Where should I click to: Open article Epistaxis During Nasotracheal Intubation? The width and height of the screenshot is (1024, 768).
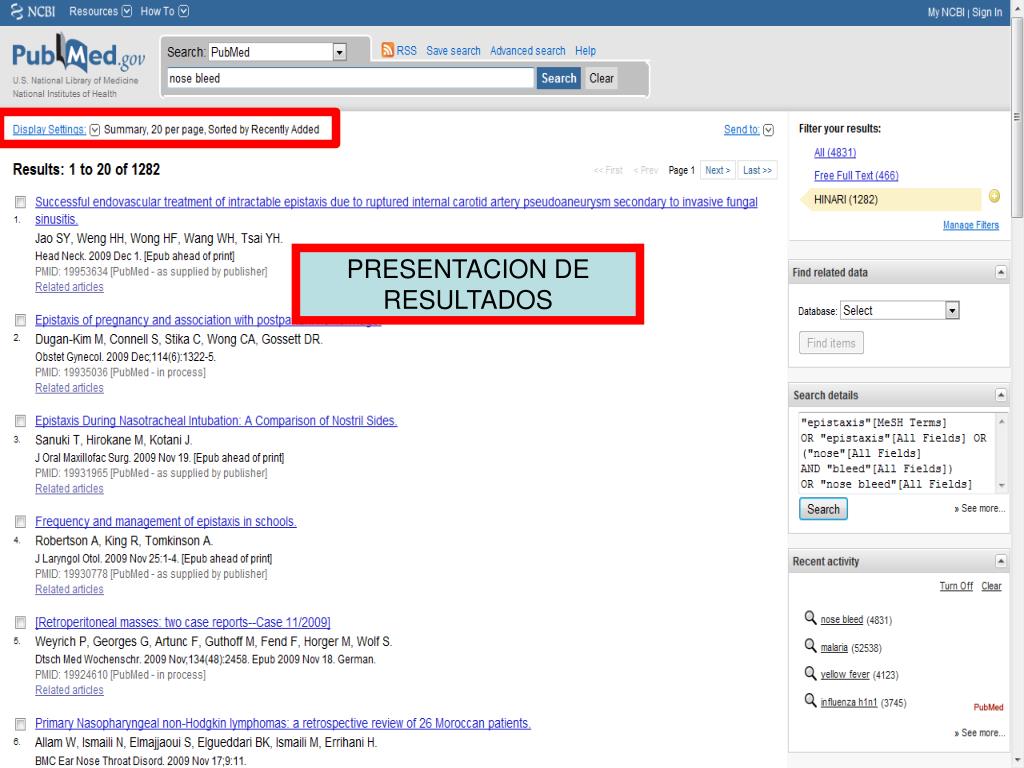click(x=216, y=421)
